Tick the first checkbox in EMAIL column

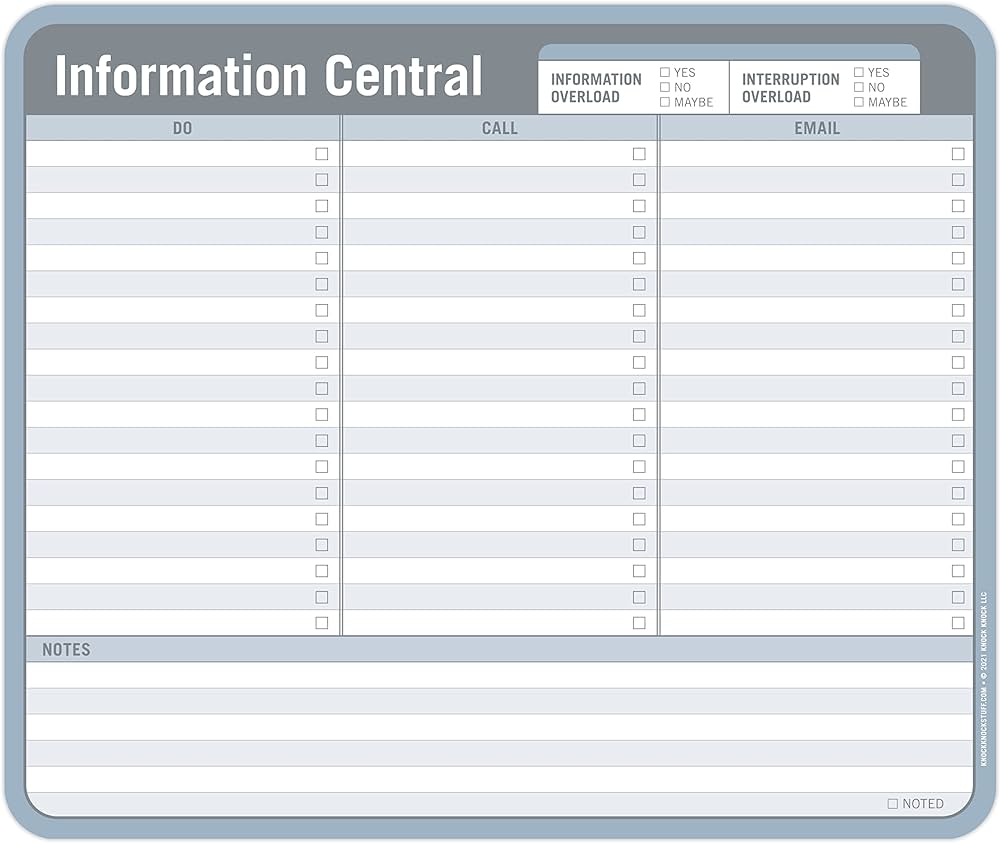pyautogui.click(x=958, y=154)
